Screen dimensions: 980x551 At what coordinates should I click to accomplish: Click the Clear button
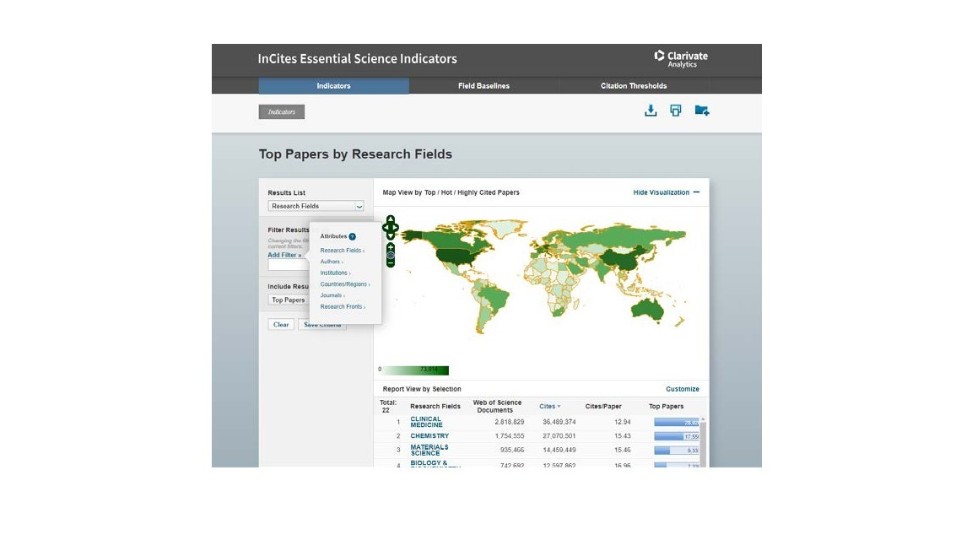point(281,324)
